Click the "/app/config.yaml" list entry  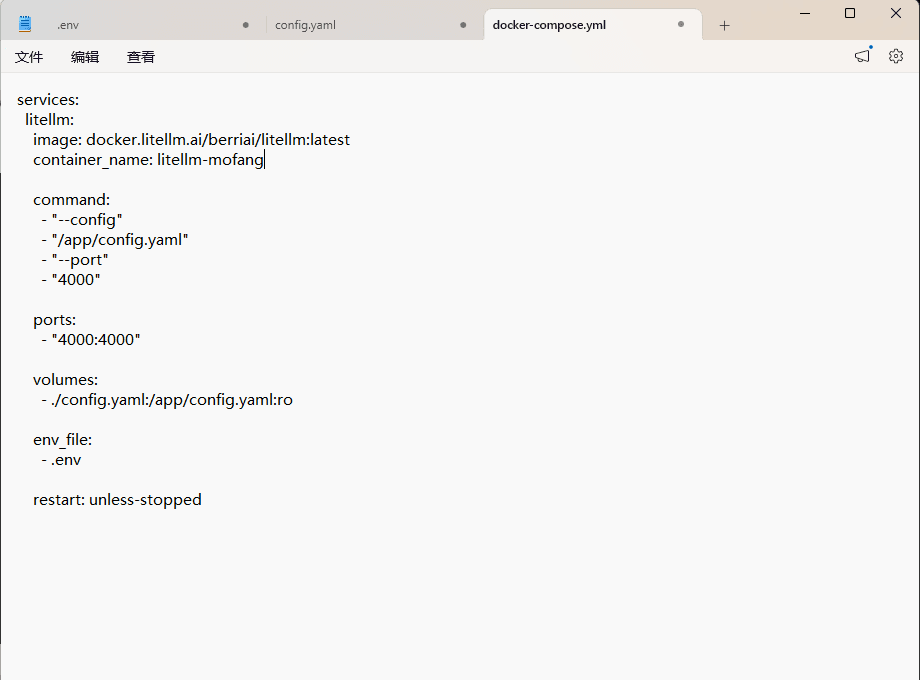click(114, 239)
